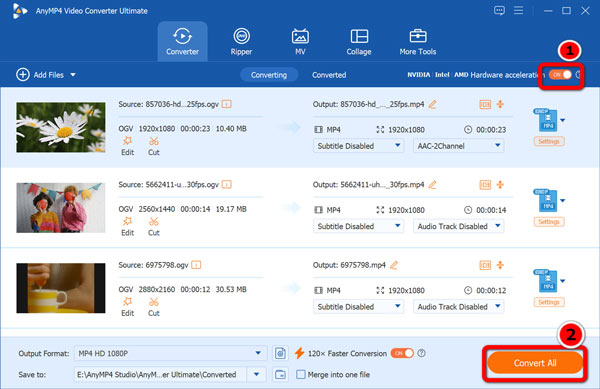Open More Tools tab
Image resolution: width=600 pixels, height=389 pixels.
pos(418,42)
